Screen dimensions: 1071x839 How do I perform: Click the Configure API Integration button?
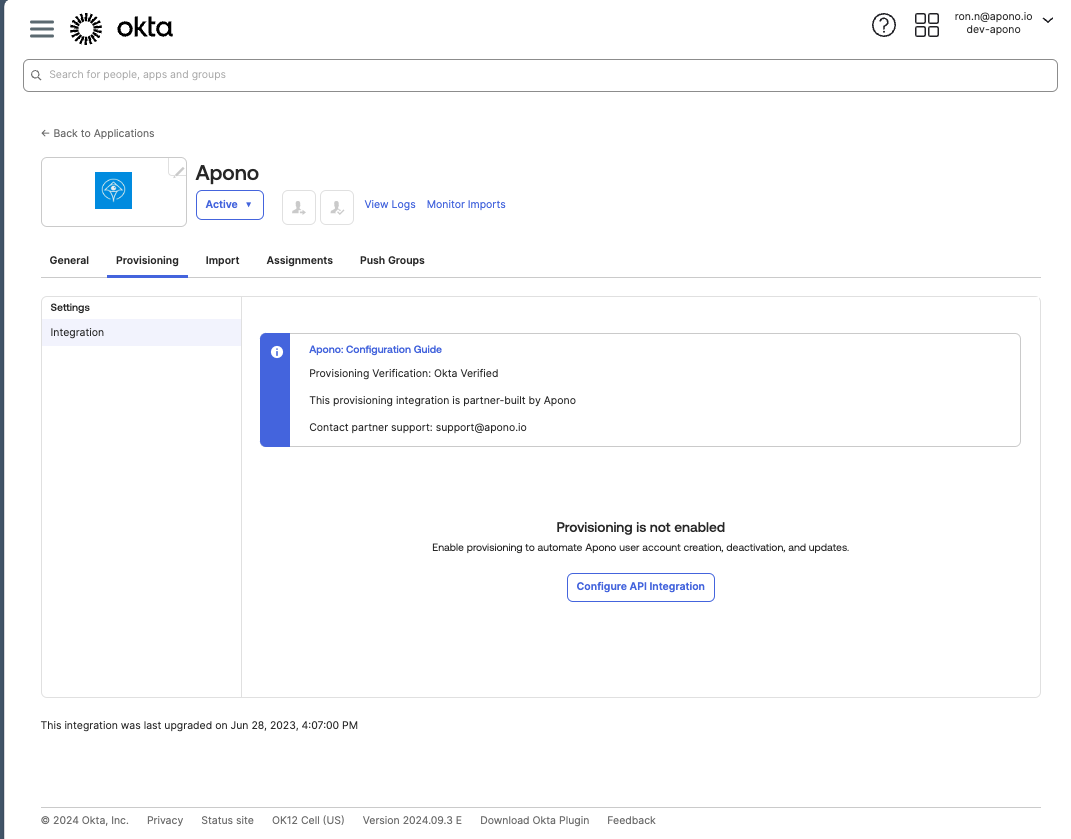point(640,587)
